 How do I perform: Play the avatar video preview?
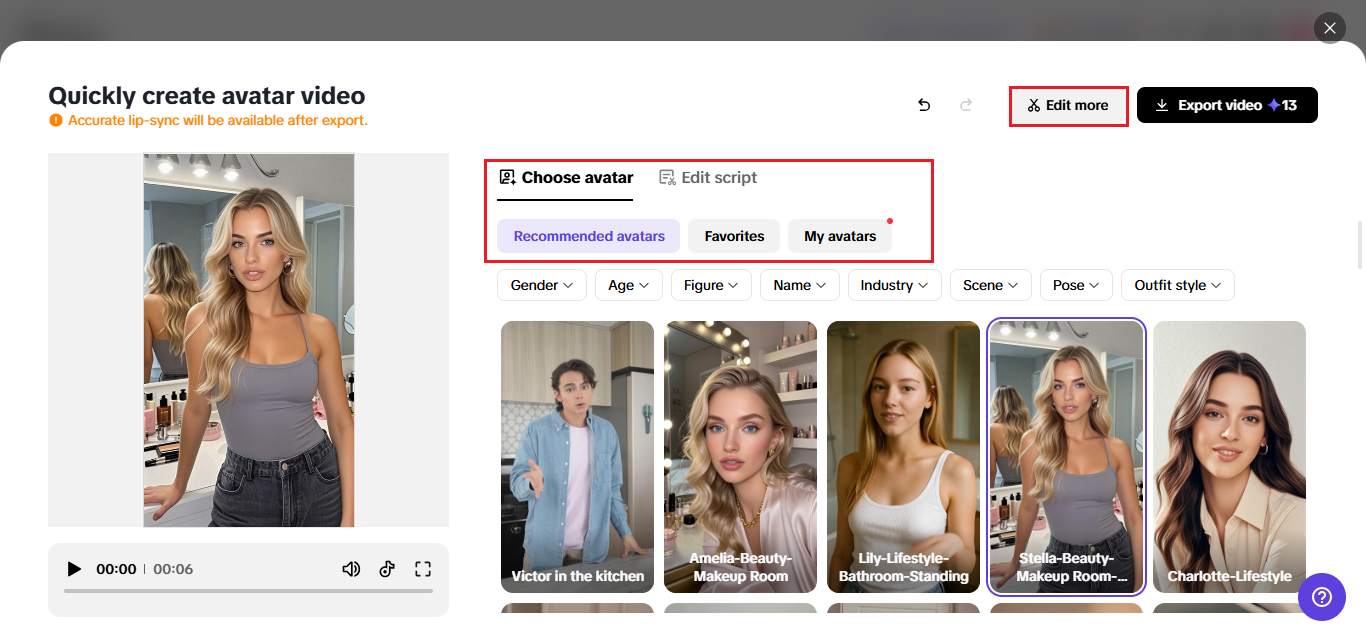tap(74, 569)
